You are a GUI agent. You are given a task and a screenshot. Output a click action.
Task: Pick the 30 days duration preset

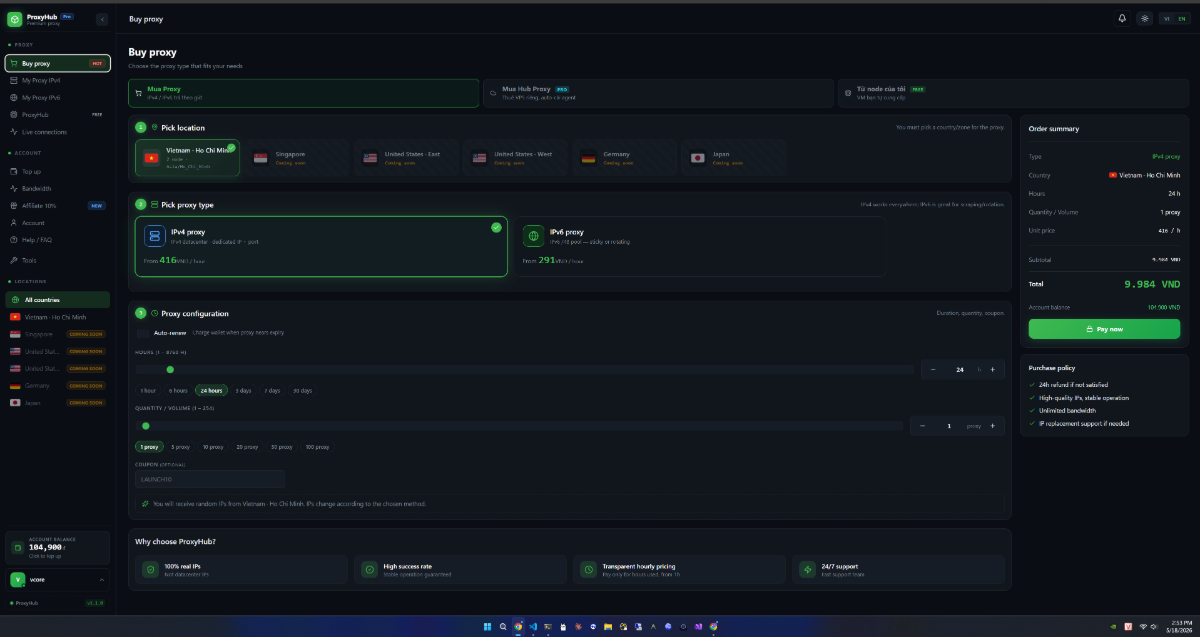tap(302, 390)
